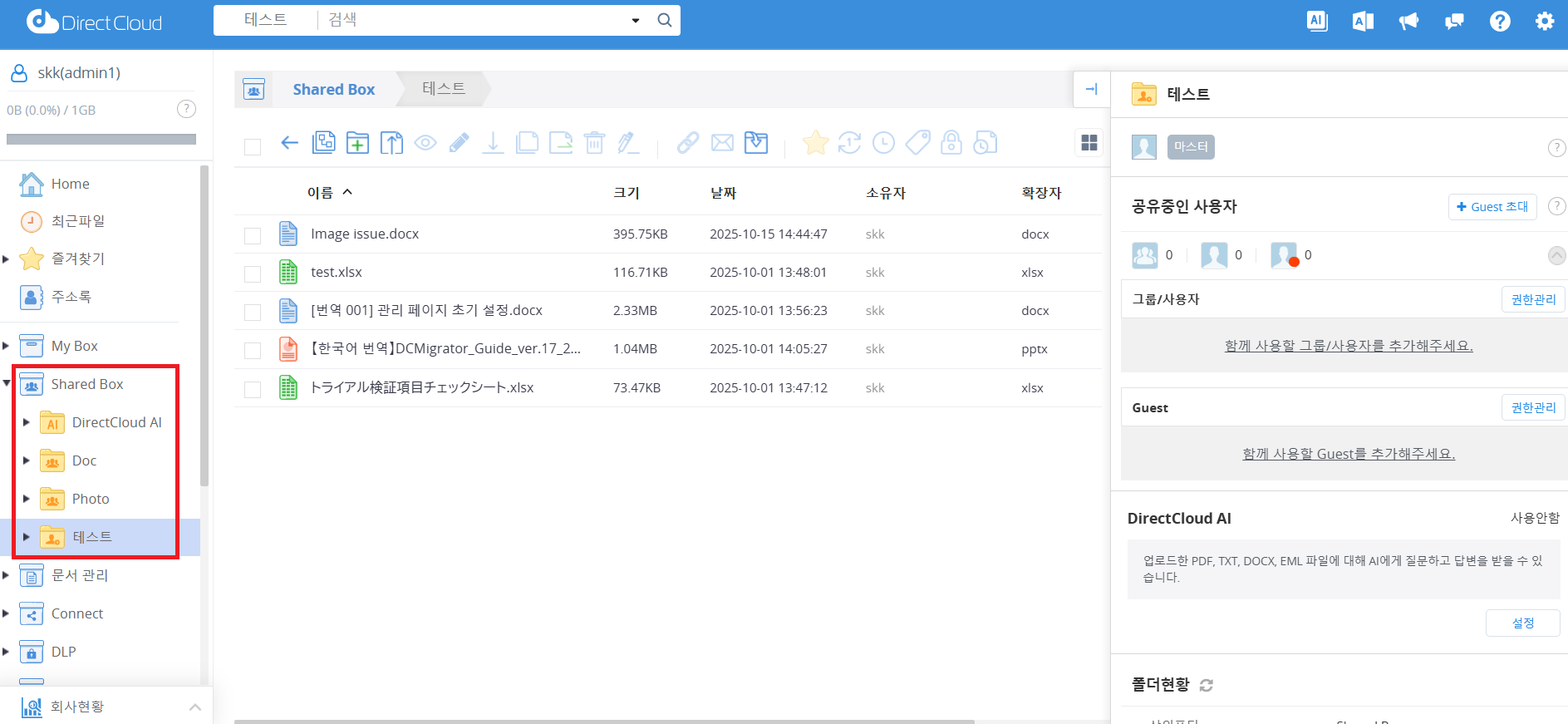Open Home in the sidebar
Screen dimensions: 1568x724
(70, 184)
